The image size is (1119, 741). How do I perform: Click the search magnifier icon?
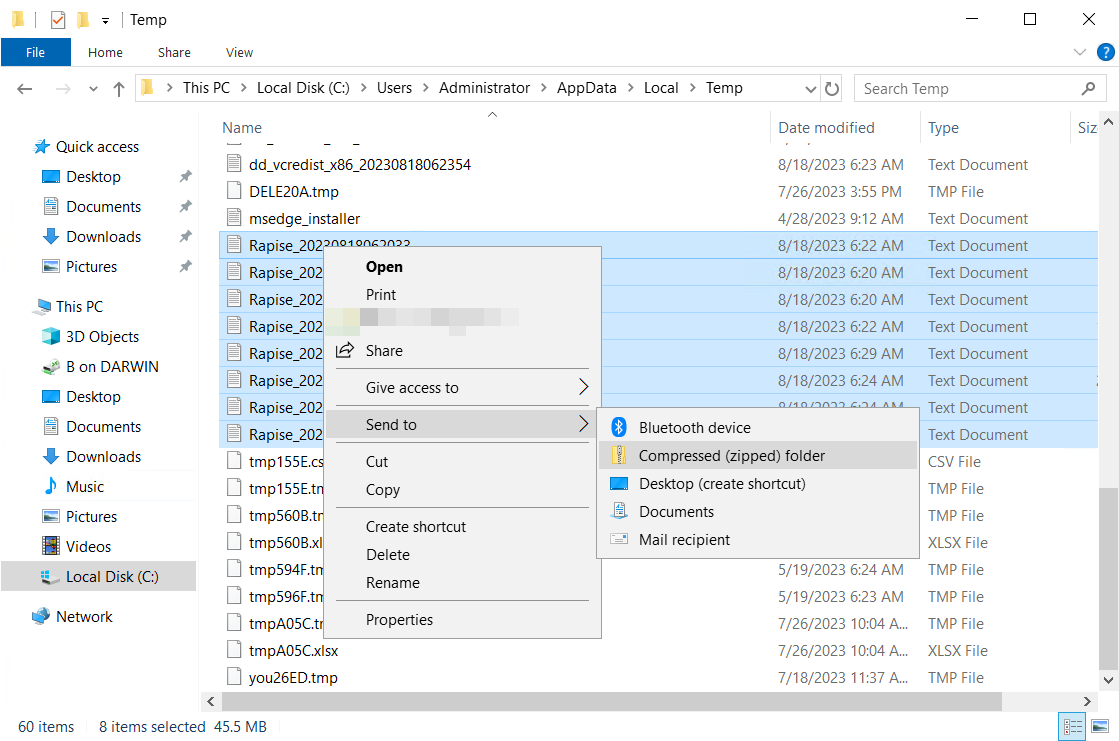tap(1088, 89)
